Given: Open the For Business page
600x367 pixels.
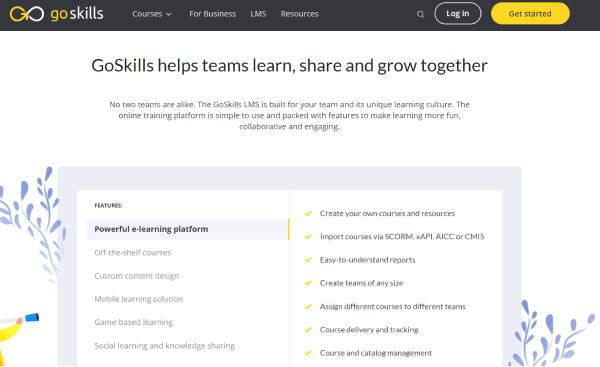Looking at the screenshot, I should tap(212, 14).
